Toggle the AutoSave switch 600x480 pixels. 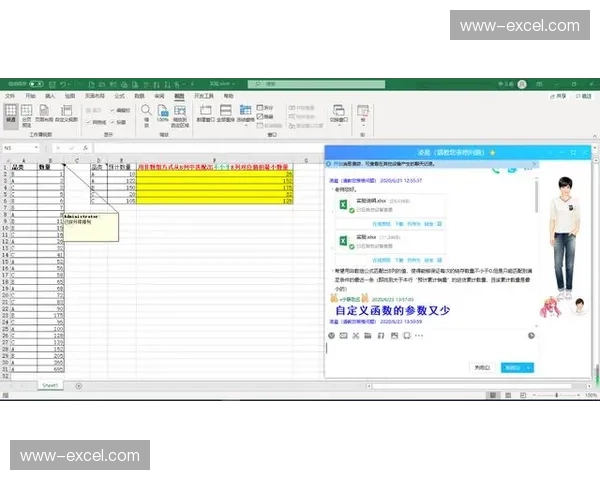pos(36,84)
